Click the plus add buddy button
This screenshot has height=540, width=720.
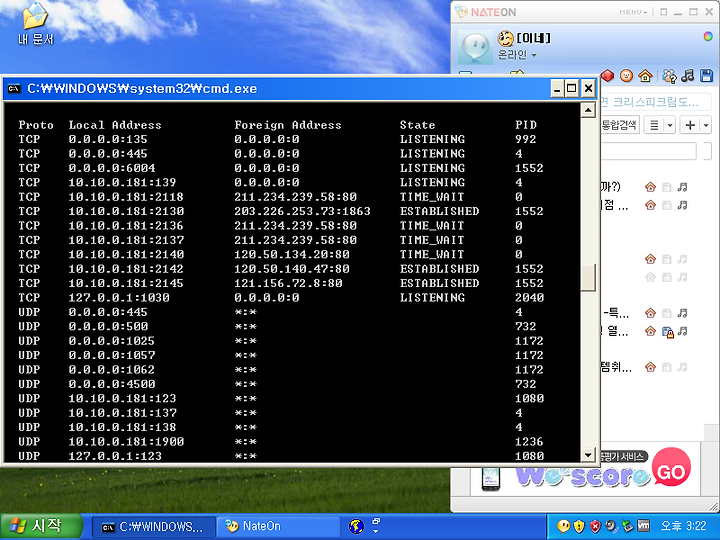(690, 125)
